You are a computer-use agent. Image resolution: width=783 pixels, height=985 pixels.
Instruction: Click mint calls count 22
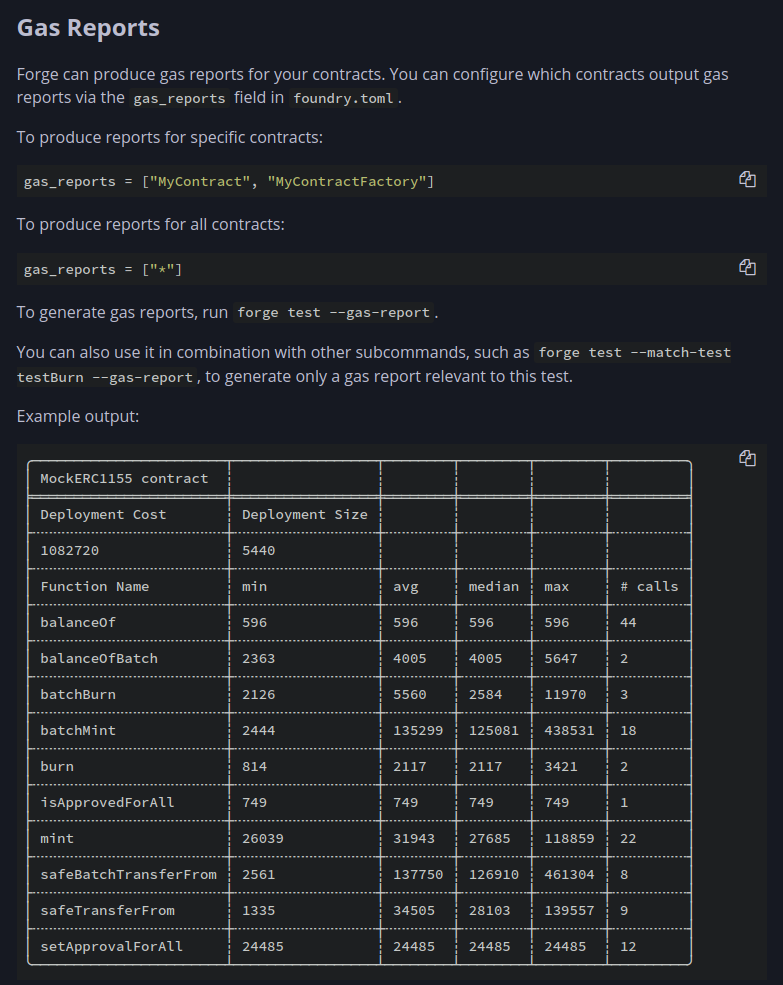(x=628, y=839)
